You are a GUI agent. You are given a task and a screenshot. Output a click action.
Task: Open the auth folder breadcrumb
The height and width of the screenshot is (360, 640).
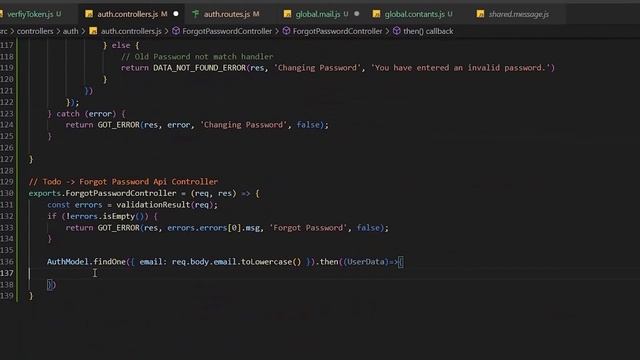coord(70,31)
